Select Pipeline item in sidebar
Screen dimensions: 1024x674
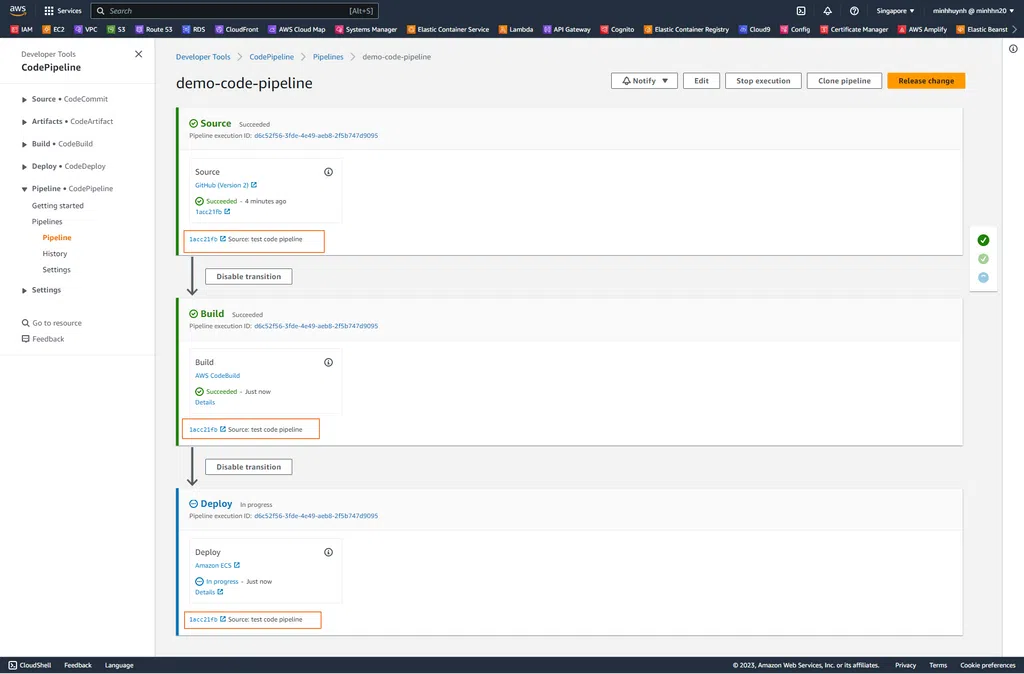57,238
